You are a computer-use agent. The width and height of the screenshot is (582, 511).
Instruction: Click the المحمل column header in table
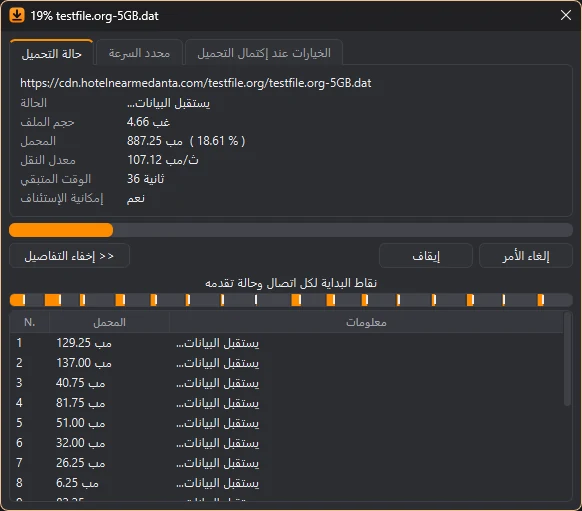click(109, 322)
